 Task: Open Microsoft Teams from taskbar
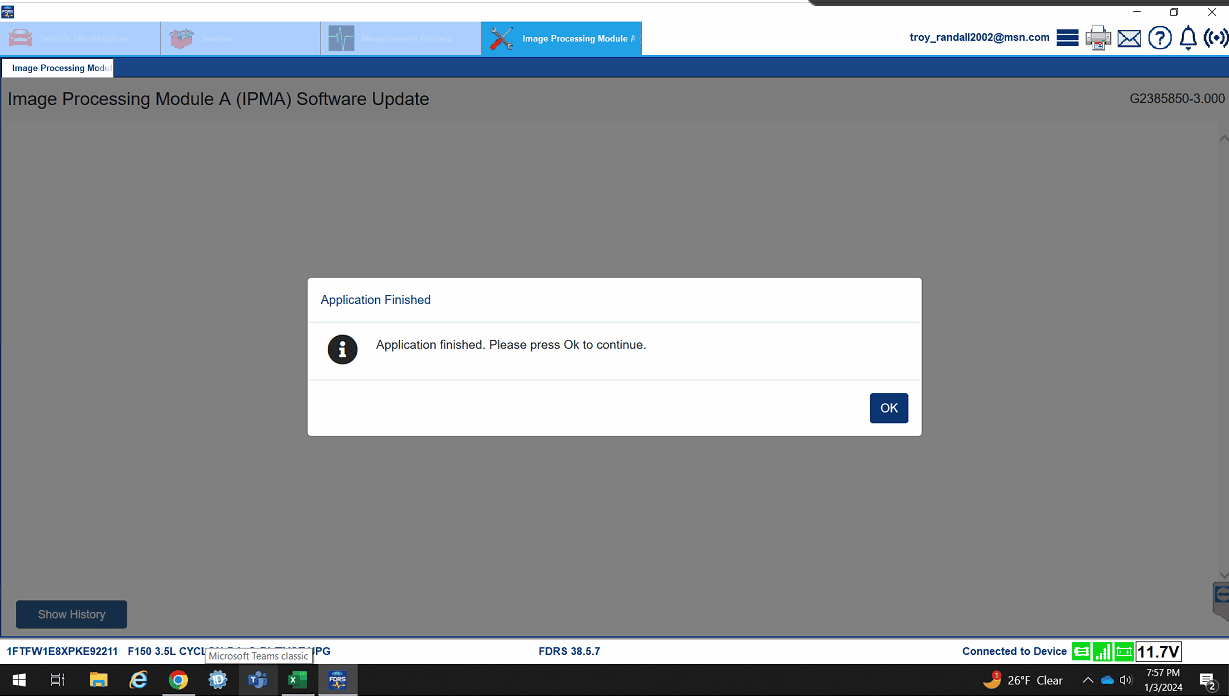258,680
